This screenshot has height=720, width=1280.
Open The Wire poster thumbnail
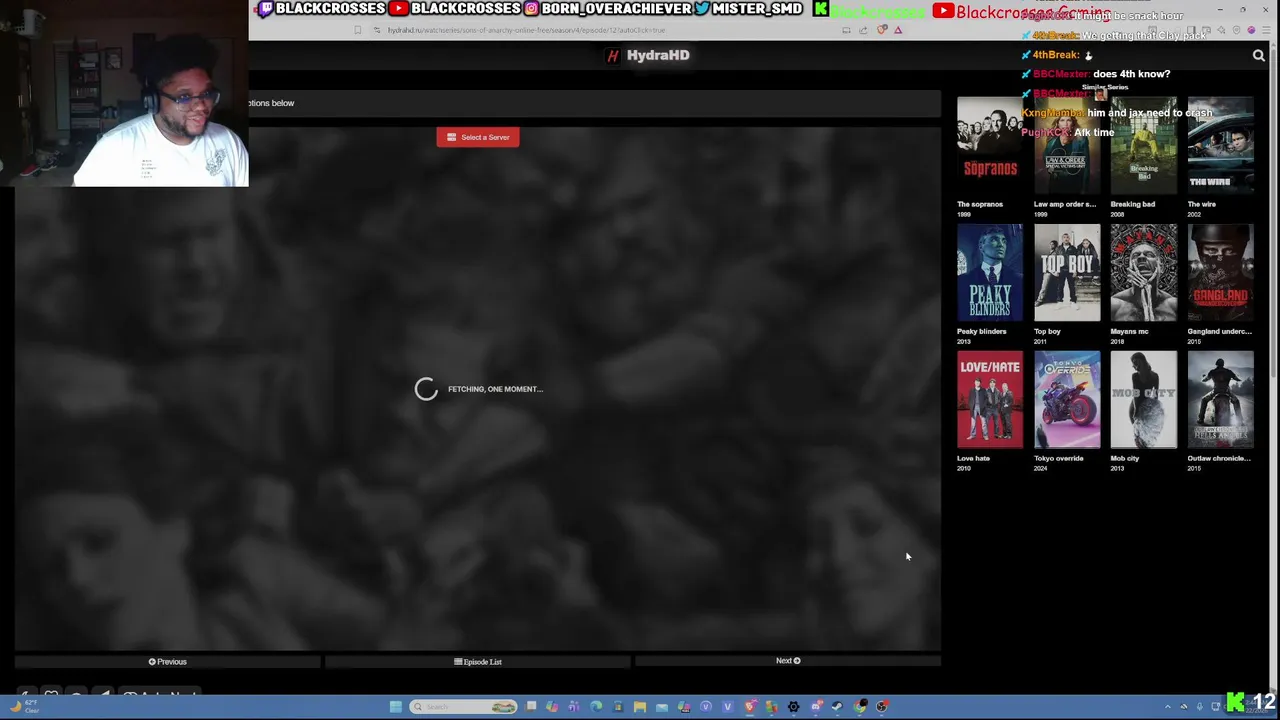click(1220, 146)
